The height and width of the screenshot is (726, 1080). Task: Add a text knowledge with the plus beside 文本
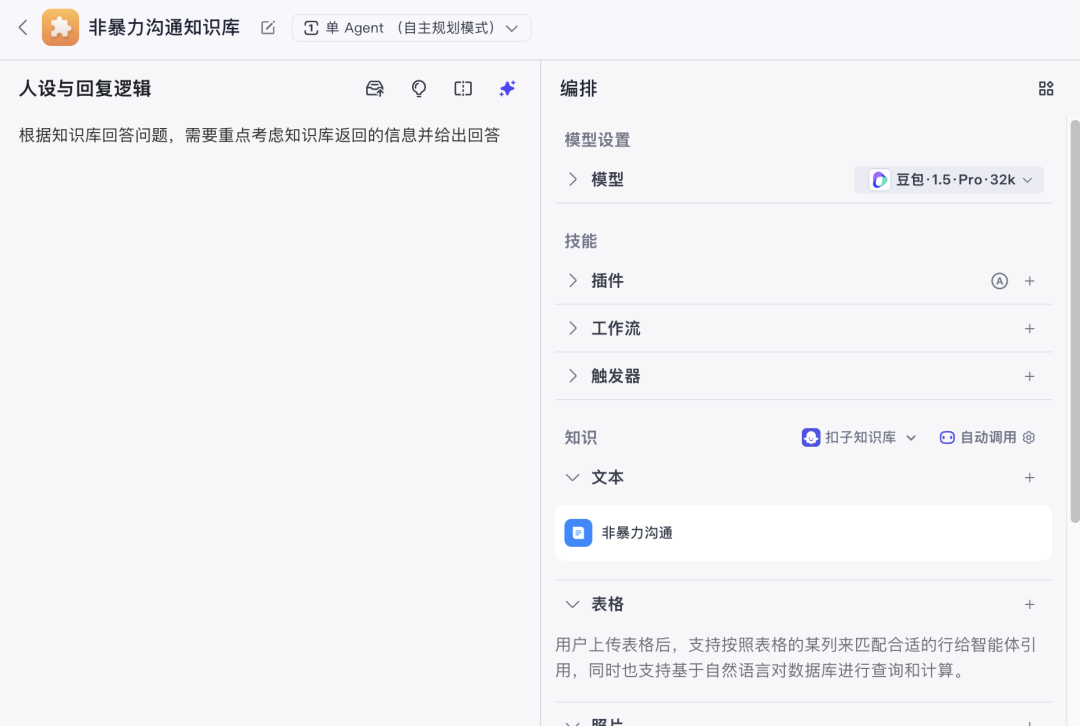click(1030, 478)
